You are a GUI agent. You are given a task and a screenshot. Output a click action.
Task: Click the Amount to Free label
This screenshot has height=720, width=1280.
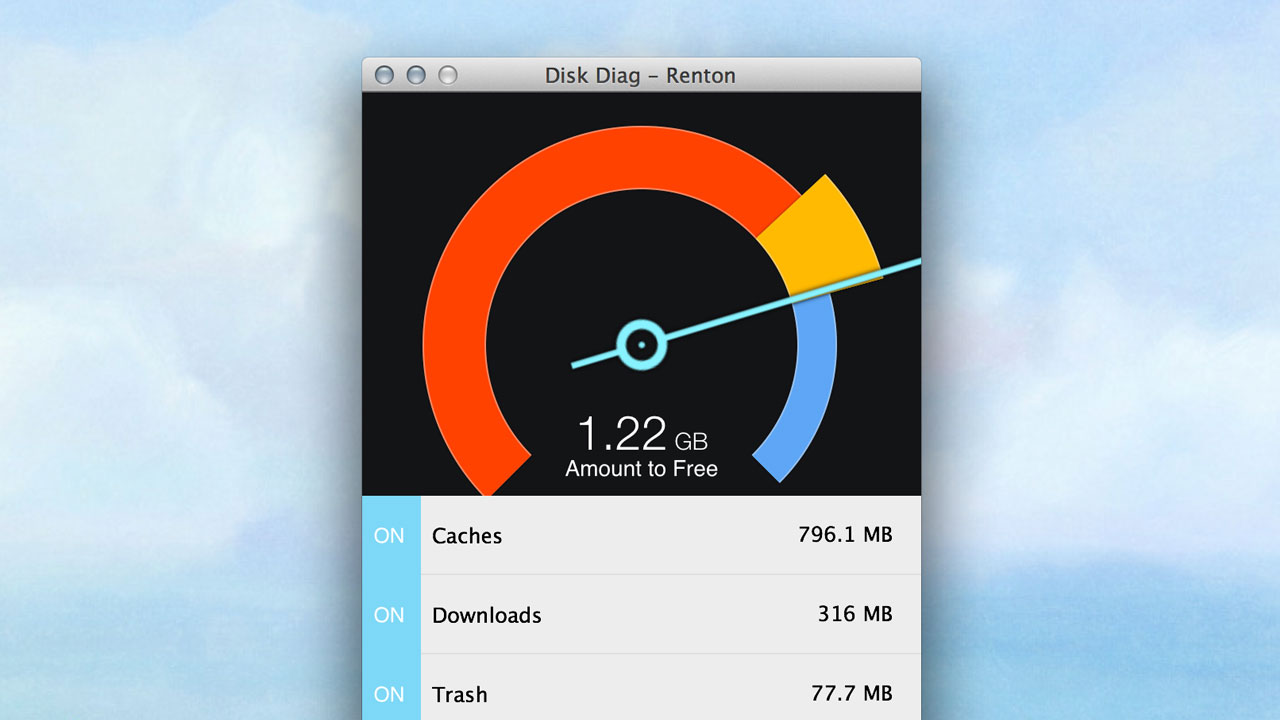(641, 468)
